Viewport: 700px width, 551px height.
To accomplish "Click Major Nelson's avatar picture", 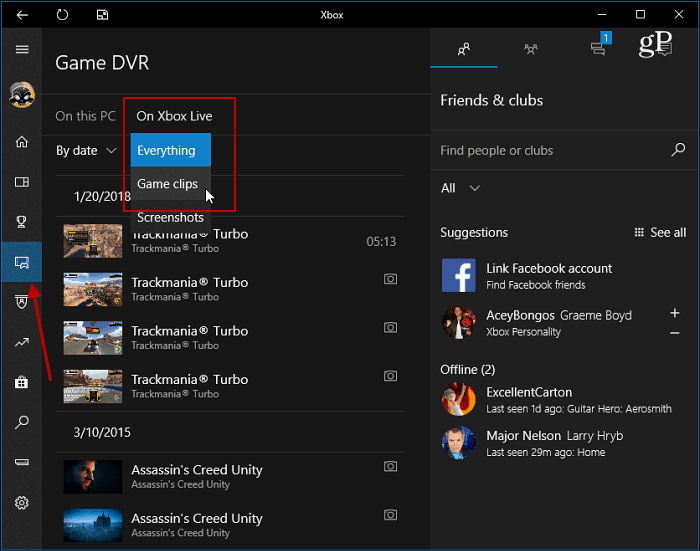I will point(458,442).
